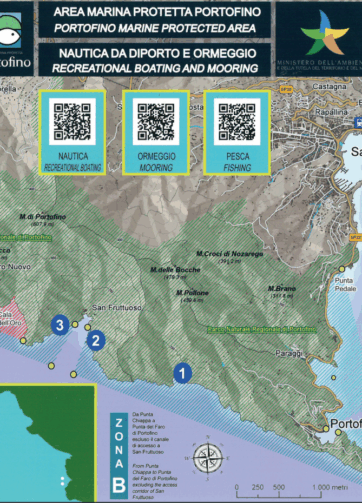362x503 pixels.
Task: Select the Nautica recreational boating QR code
Action: click(72, 122)
